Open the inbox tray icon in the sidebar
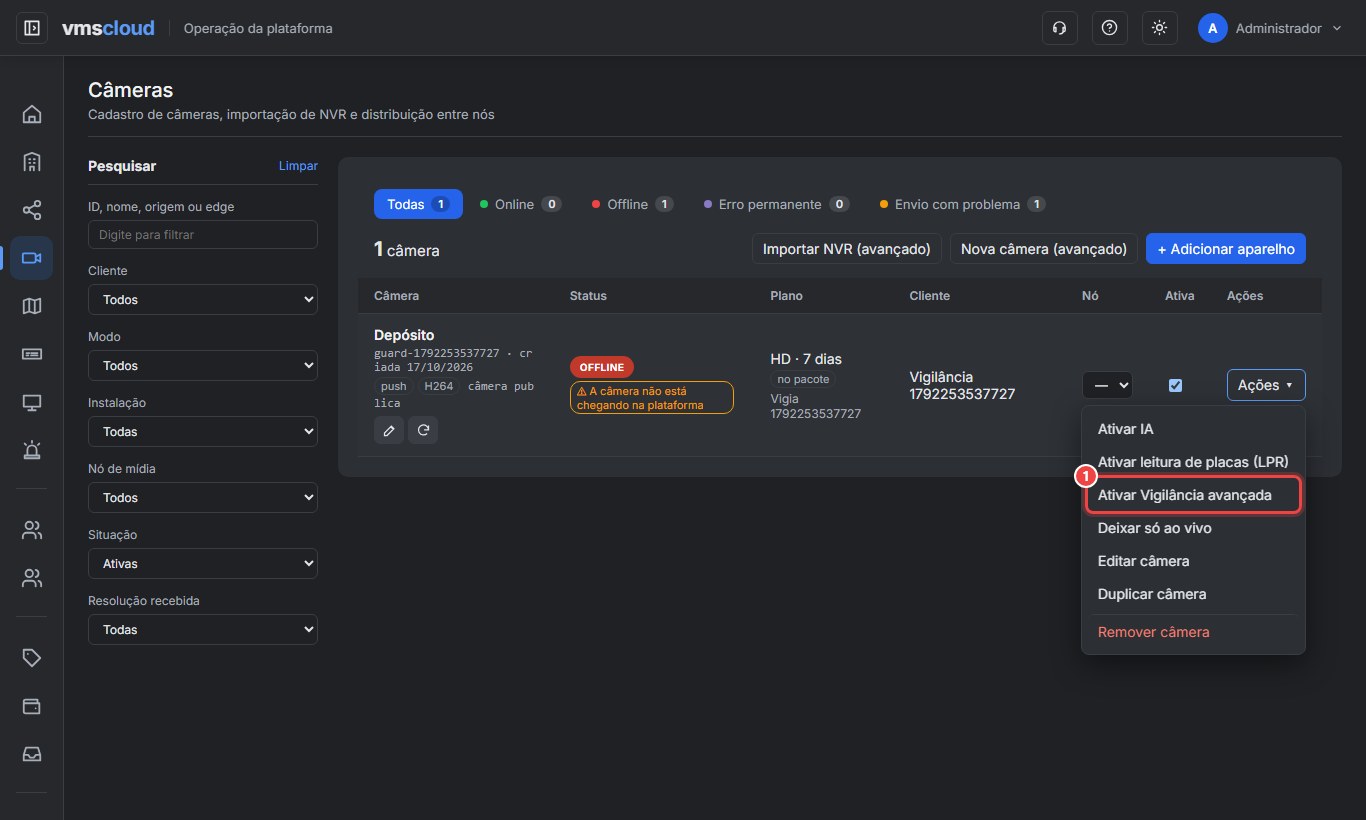This screenshot has width=1366, height=820. 32,754
